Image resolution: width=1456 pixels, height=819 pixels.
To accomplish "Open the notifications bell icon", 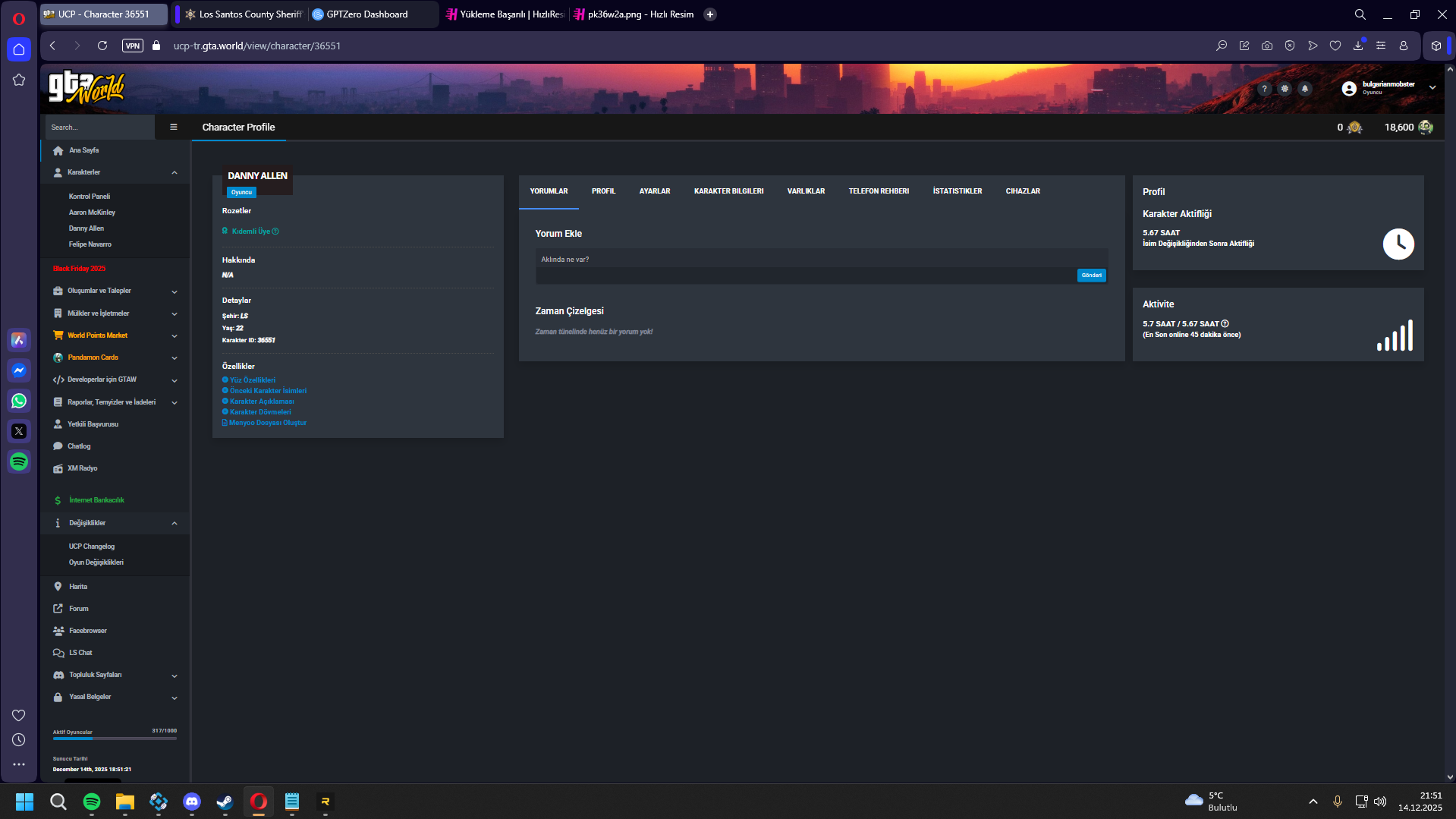I will point(1305,89).
